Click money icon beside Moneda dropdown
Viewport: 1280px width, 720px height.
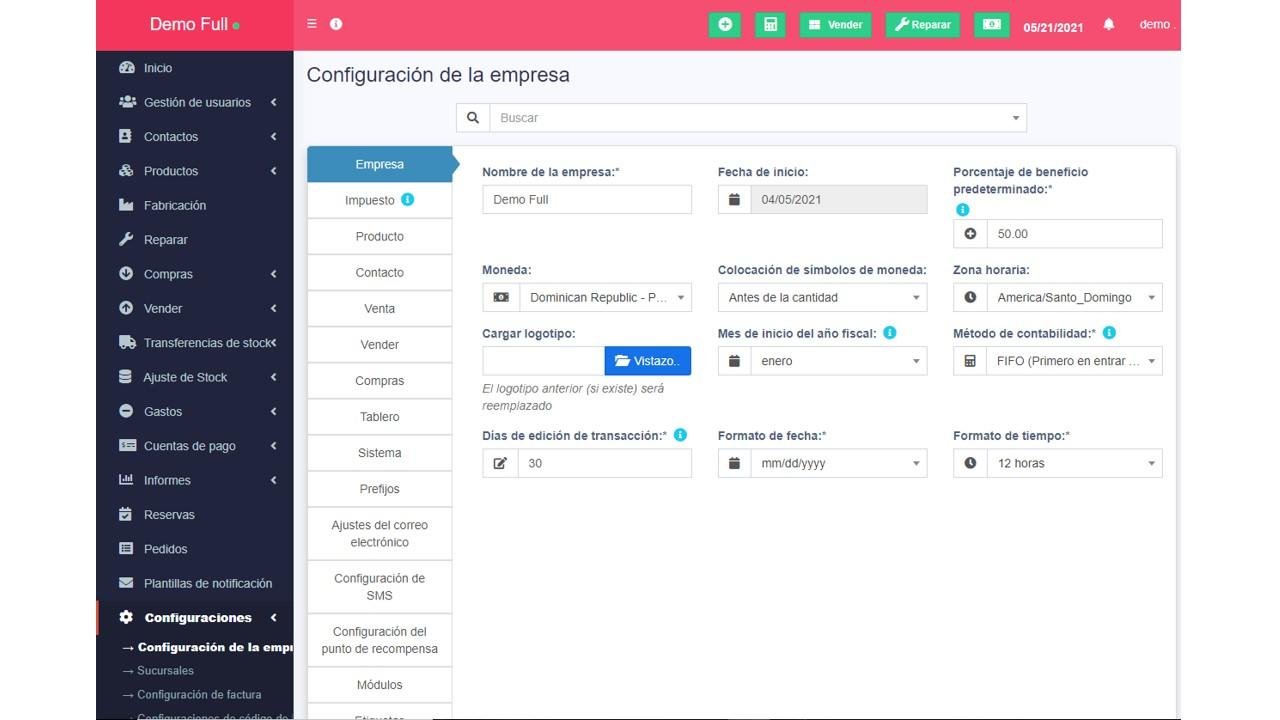click(501, 298)
